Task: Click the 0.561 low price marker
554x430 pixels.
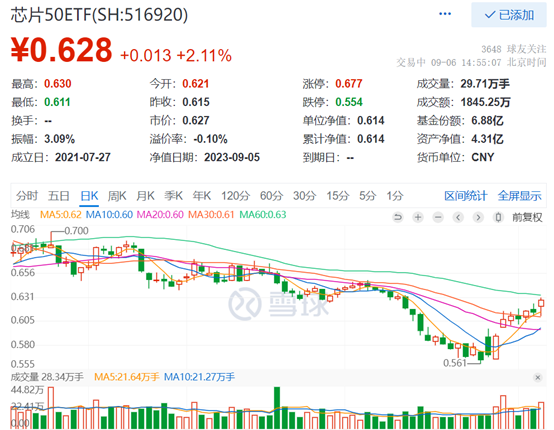Action: 455,363
